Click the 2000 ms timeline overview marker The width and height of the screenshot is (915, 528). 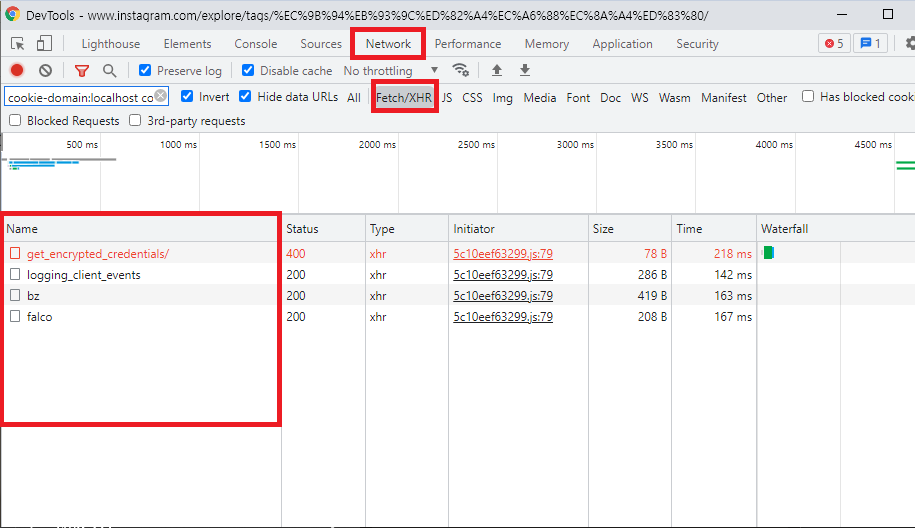(x=377, y=144)
